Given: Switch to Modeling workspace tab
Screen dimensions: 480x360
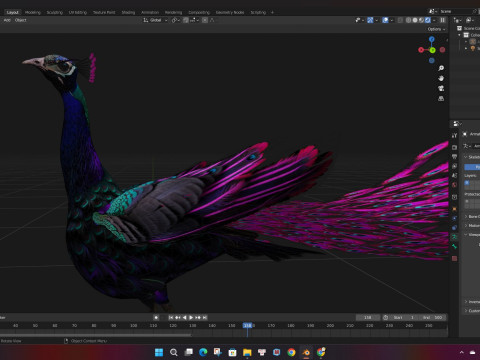Looking at the screenshot, I should [x=33, y=12].
